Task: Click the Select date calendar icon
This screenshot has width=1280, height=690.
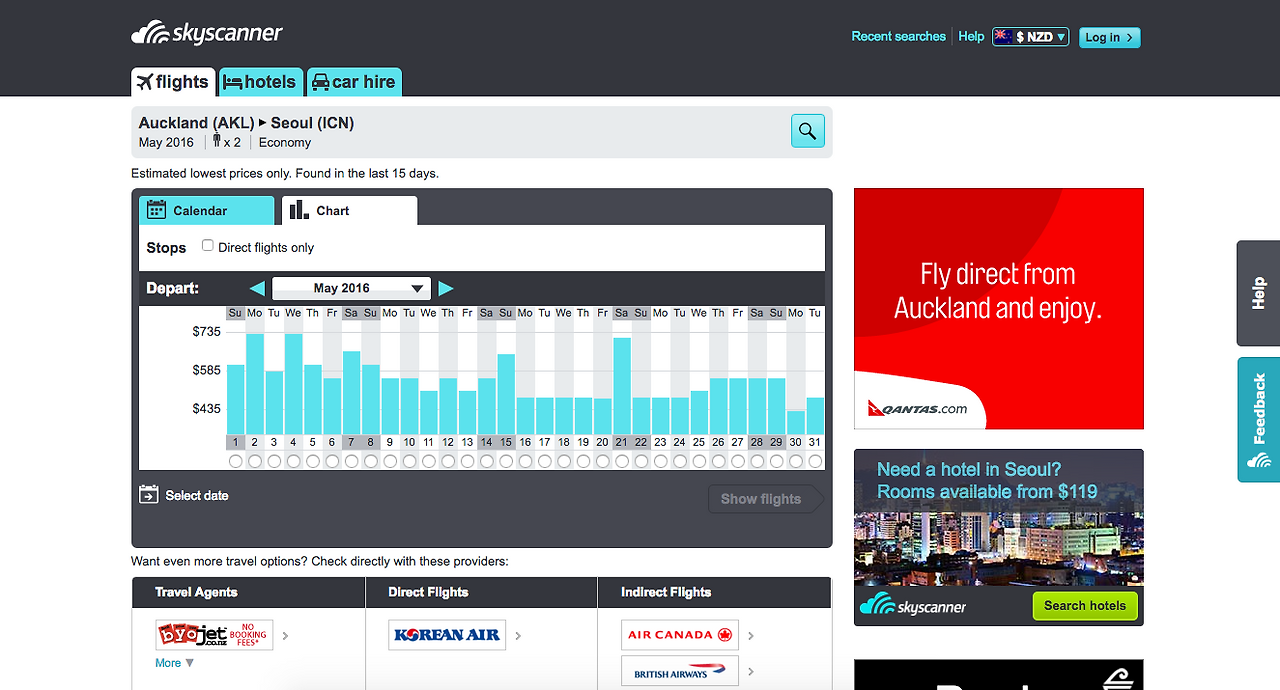Action: coord(149,494)
